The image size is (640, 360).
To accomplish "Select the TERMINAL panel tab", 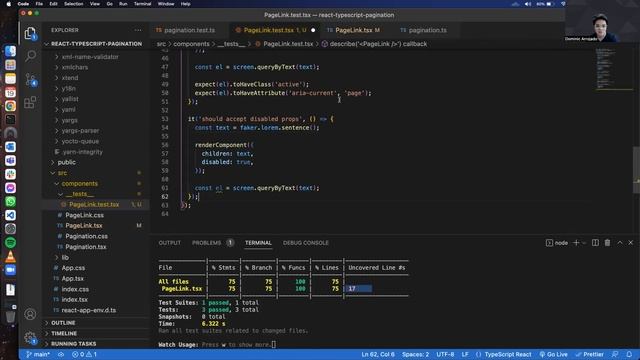I will click(x=258, y=243).
